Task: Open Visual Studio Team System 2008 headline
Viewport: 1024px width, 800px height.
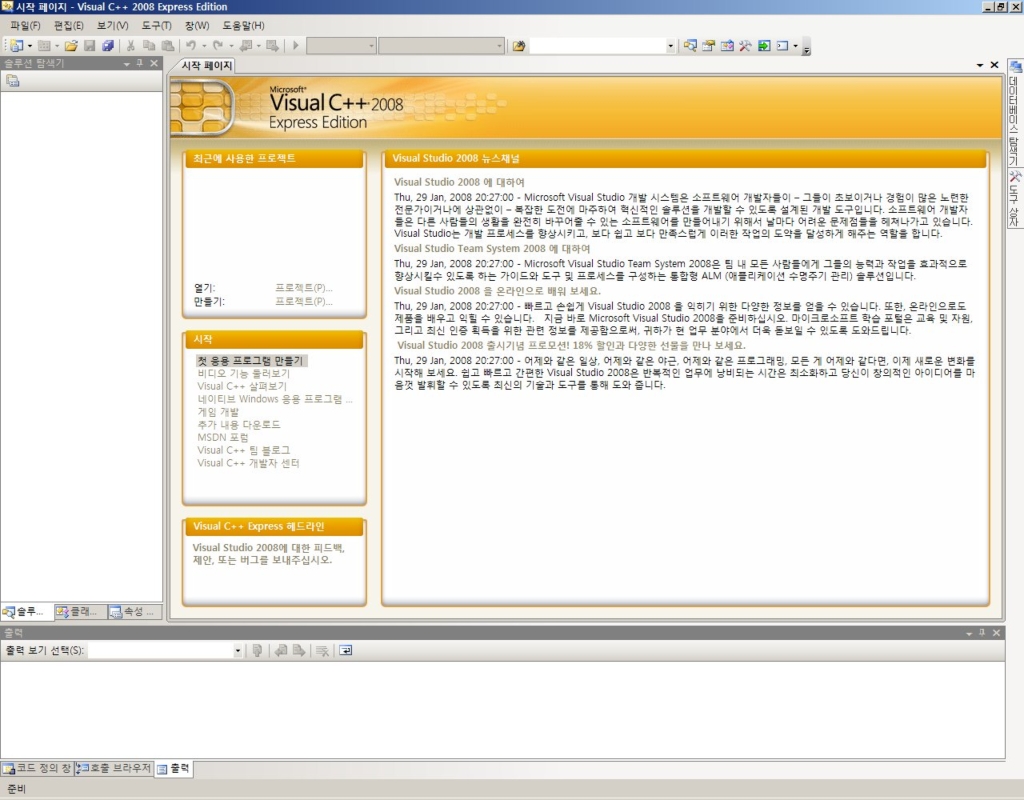Action: [x=492, y=248]
